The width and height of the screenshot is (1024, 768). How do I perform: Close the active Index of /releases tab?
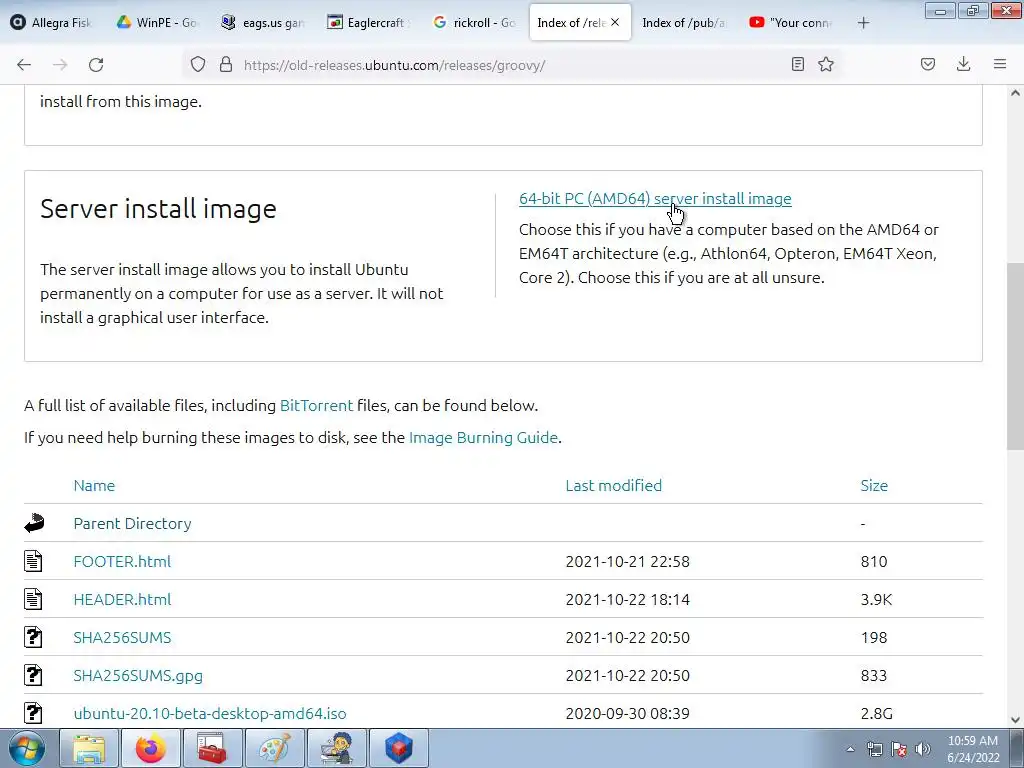point(615,22)
